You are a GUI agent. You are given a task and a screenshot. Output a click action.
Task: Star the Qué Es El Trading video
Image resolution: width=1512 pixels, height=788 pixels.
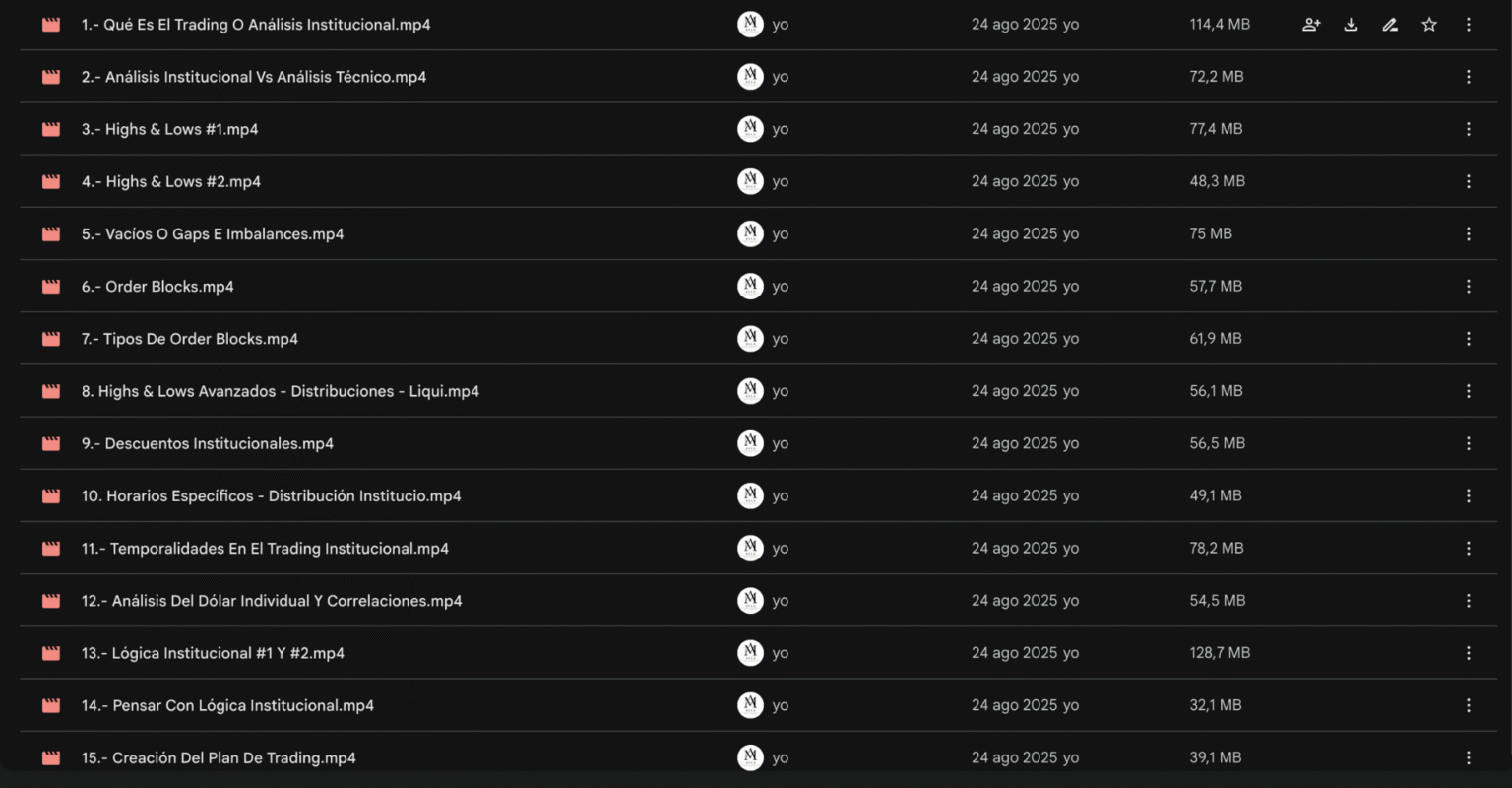[1429, 25]
